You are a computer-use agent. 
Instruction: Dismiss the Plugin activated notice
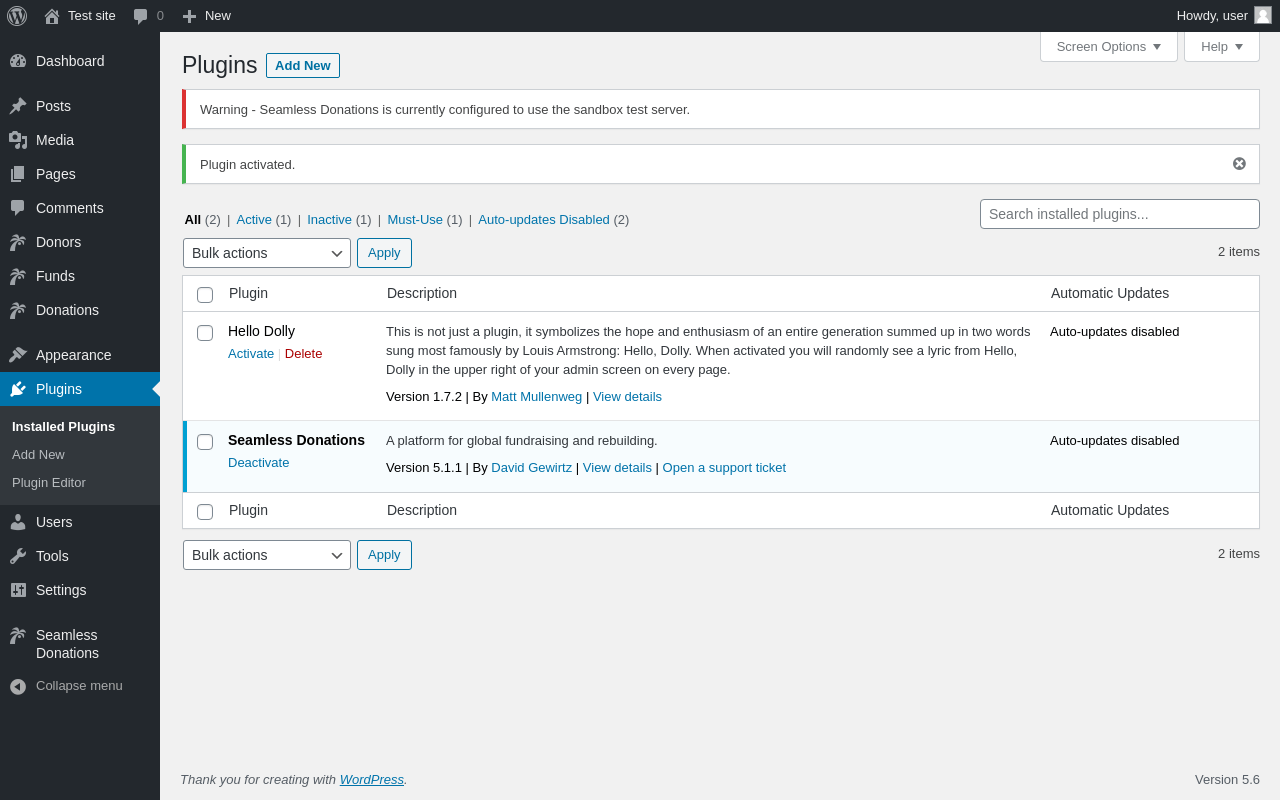(1239, 164)
